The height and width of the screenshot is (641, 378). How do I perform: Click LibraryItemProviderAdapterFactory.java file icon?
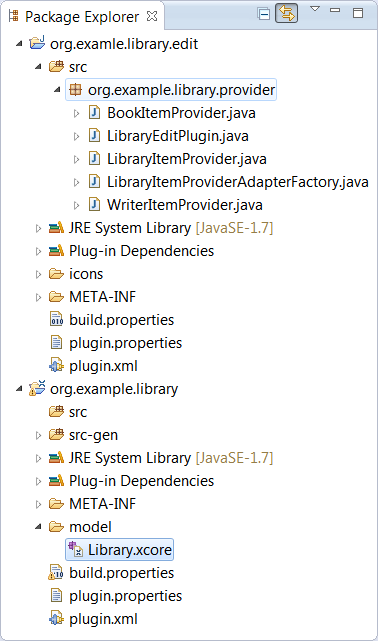[94, 182]
